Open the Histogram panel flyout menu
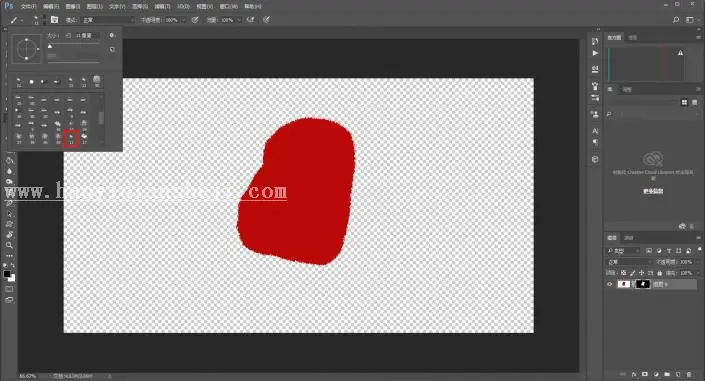 point(698,37)
